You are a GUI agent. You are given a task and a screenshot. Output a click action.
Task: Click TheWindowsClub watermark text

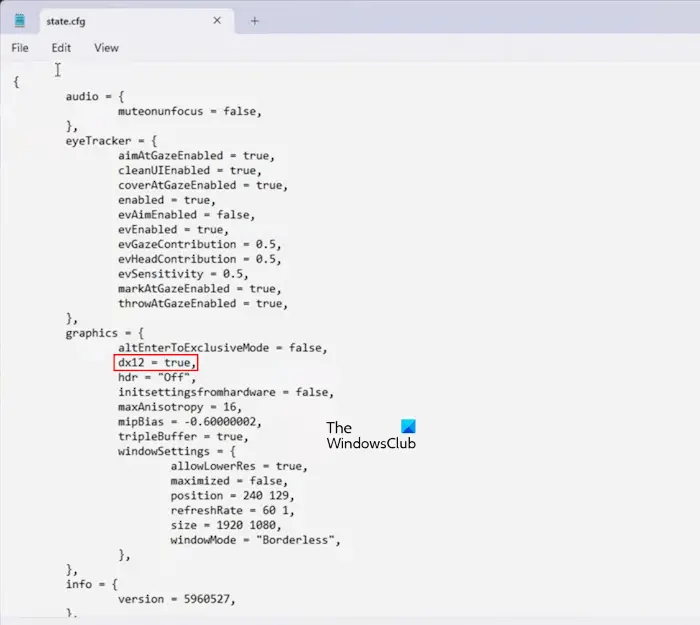pos(371,435)
